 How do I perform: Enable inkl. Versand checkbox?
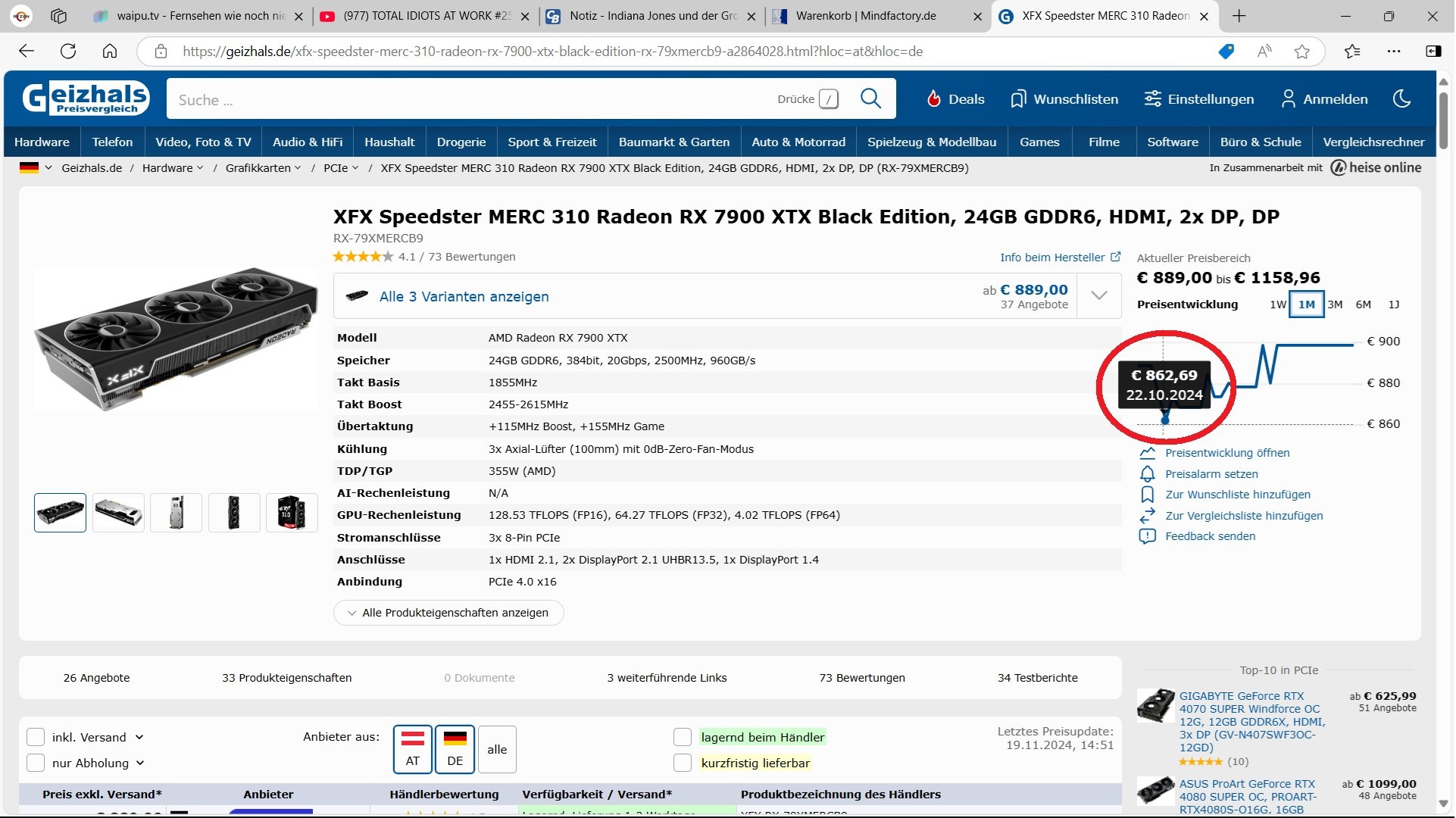pos(36,737)
